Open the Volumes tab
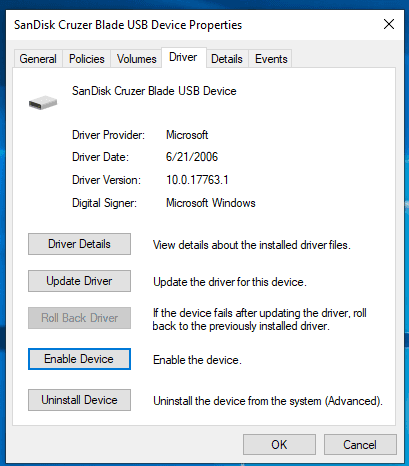The image size is (409, 466). click(136, 59)
